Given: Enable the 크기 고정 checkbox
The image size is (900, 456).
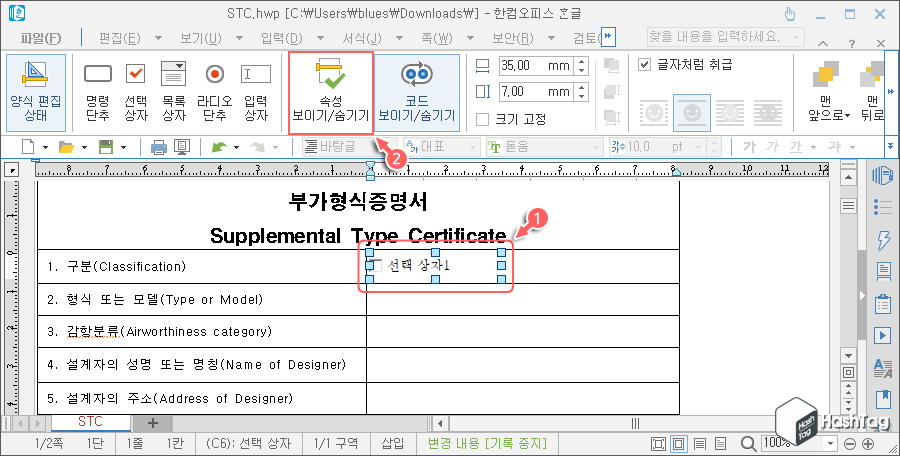Looking at the screenshot, I should pos(483,119).
